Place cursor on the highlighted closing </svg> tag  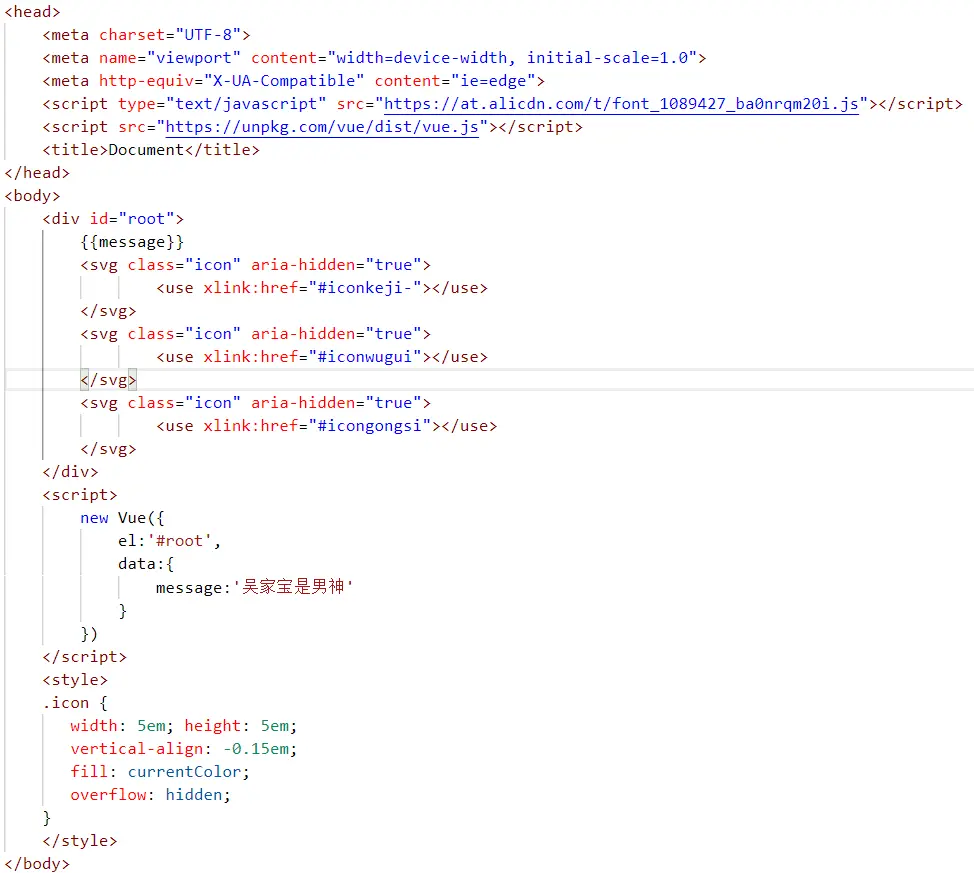(108, 380)
